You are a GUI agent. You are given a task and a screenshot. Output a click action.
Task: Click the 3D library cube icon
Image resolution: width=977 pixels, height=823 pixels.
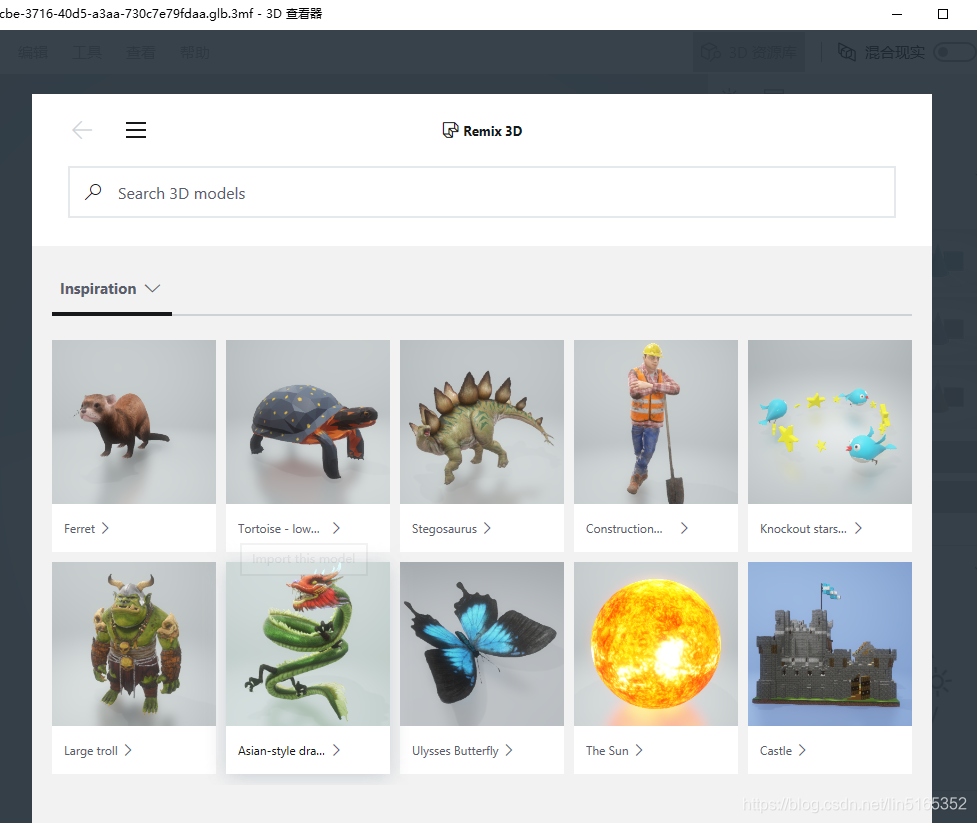tap(711, 52)
